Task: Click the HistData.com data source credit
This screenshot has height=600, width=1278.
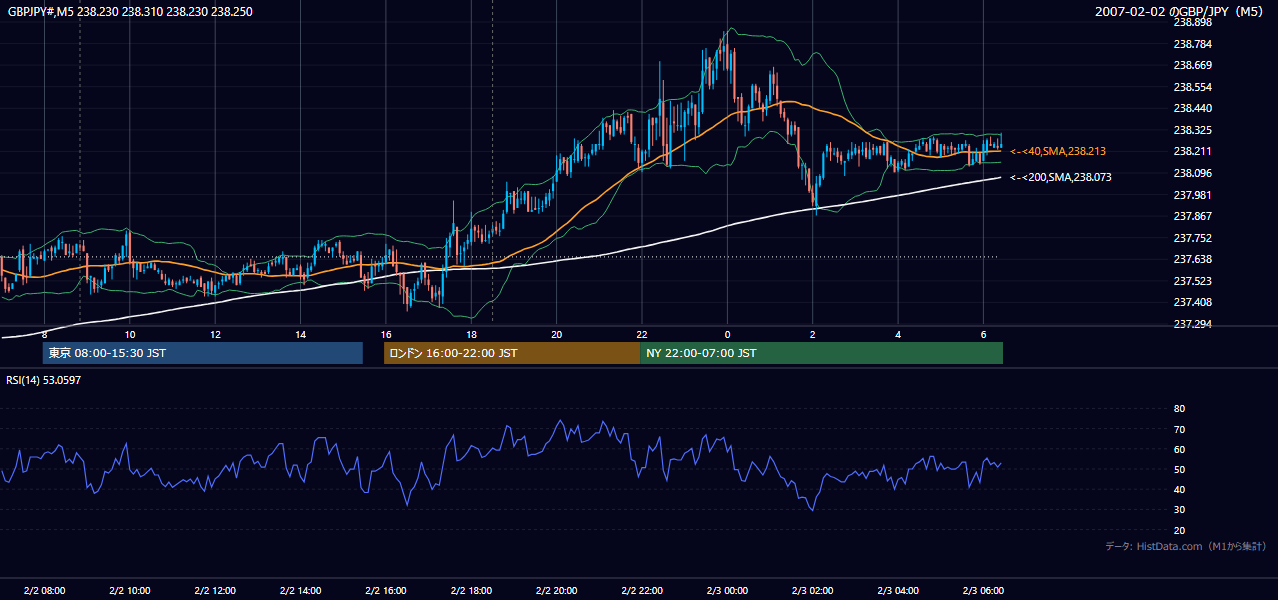Action: coord(1186,546)
